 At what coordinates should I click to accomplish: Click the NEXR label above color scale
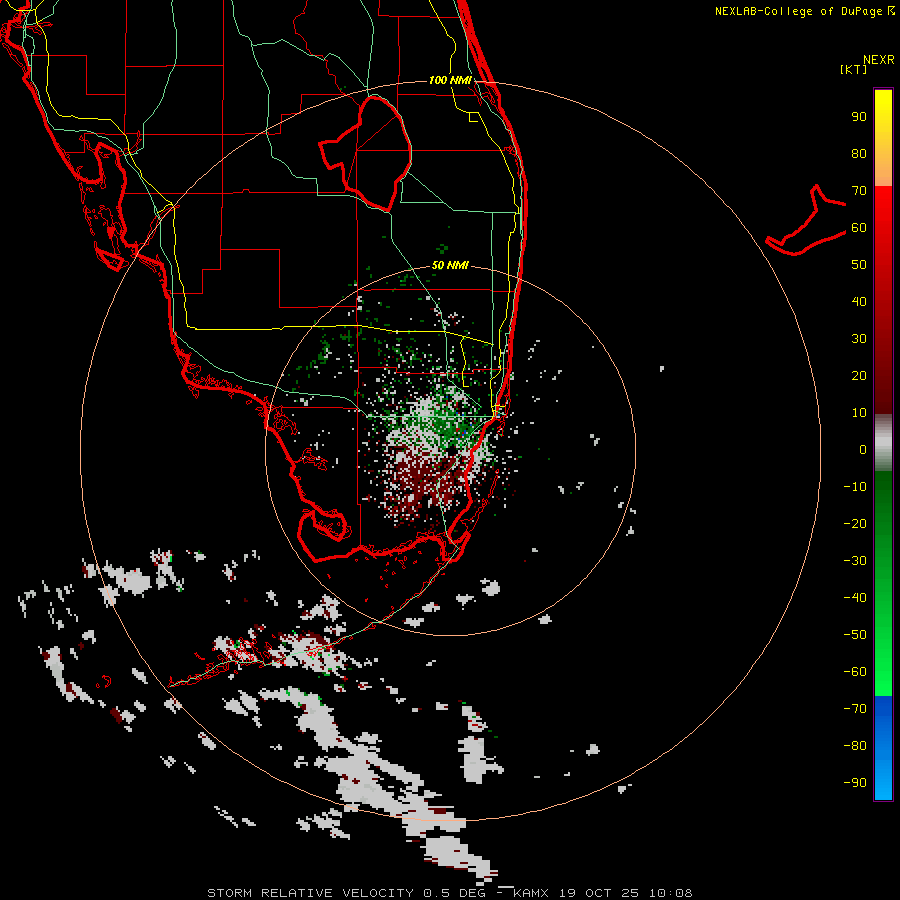coord(879,60)
